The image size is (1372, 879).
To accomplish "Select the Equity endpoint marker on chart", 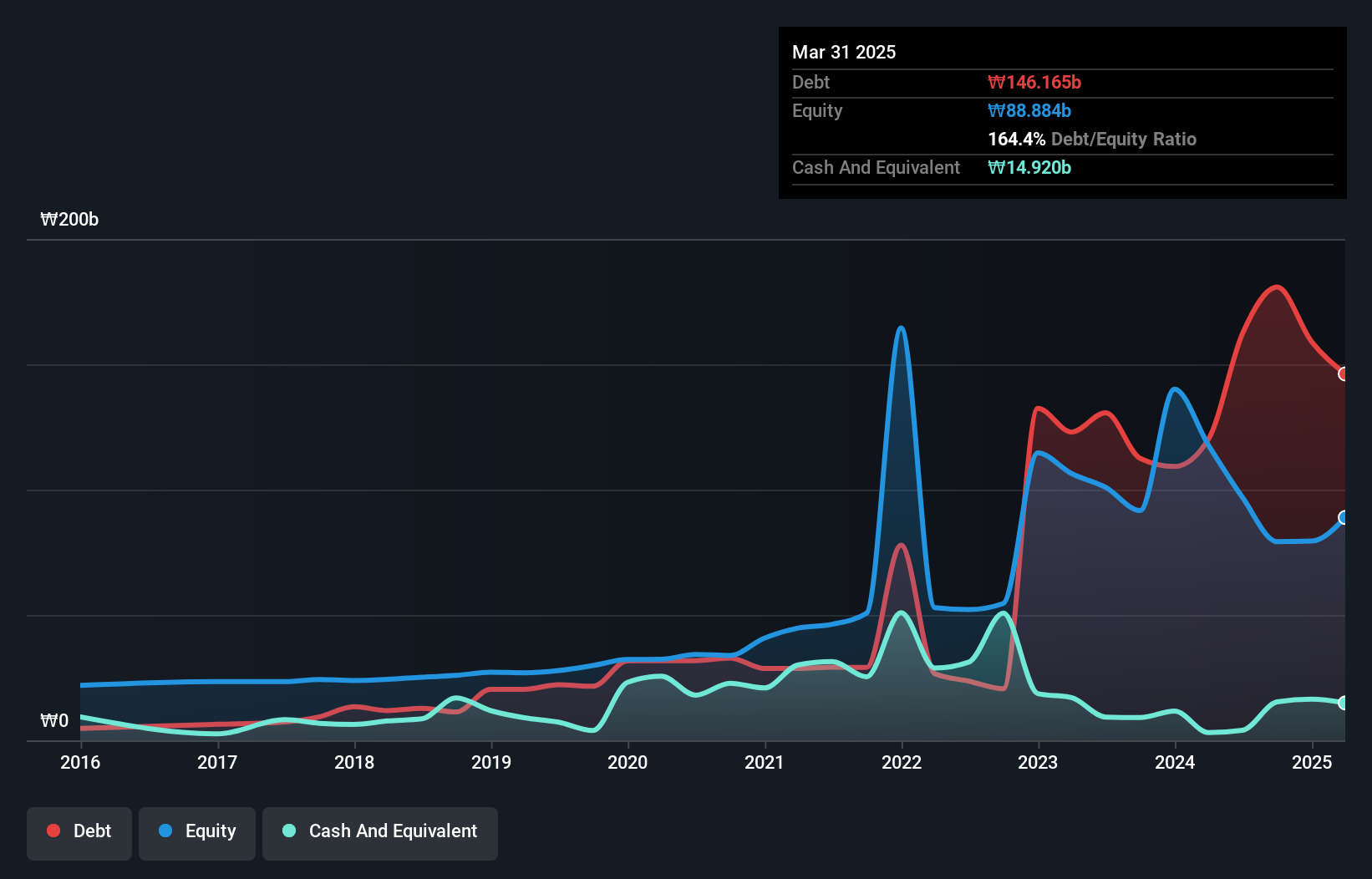I will [1344, 517].
